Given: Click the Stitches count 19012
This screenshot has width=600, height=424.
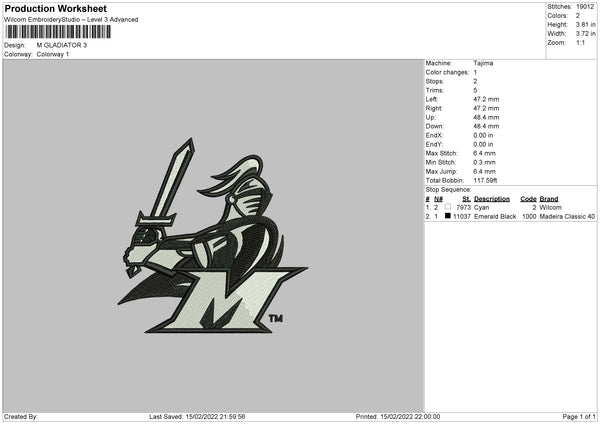Looking at the screenshot, I should click(585, 7).
